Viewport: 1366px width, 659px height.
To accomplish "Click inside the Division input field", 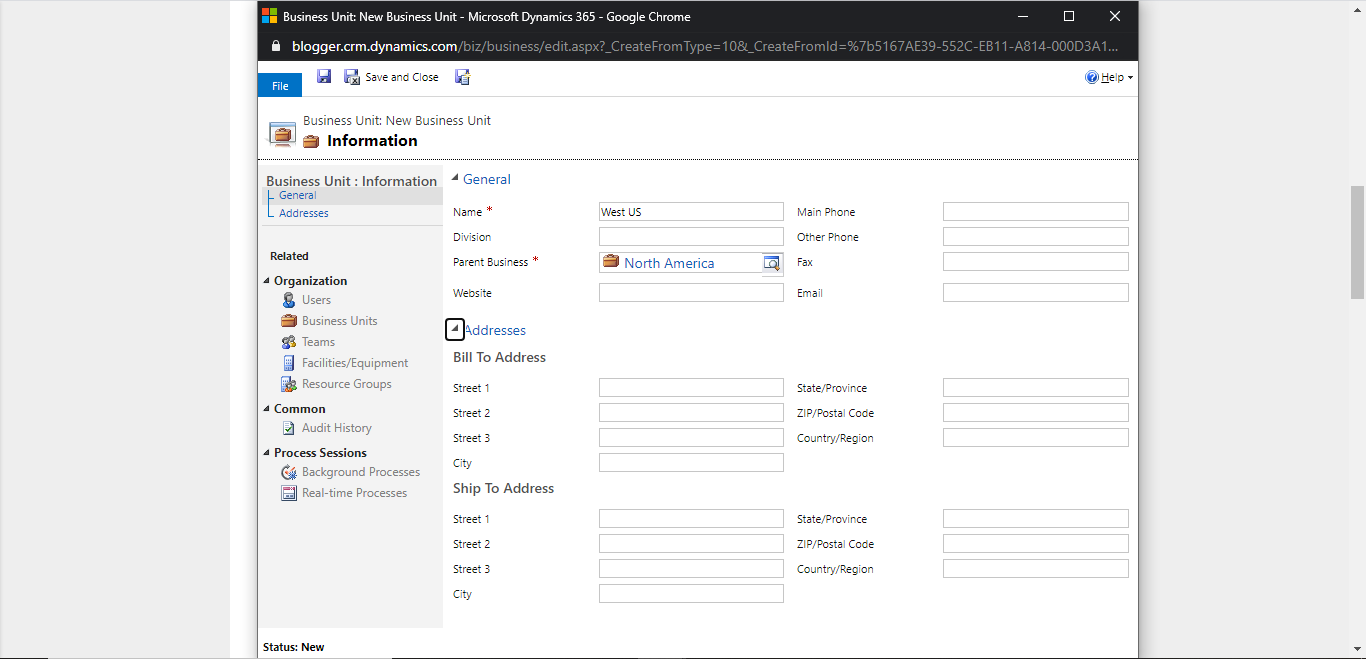I will tap(690, 236).
